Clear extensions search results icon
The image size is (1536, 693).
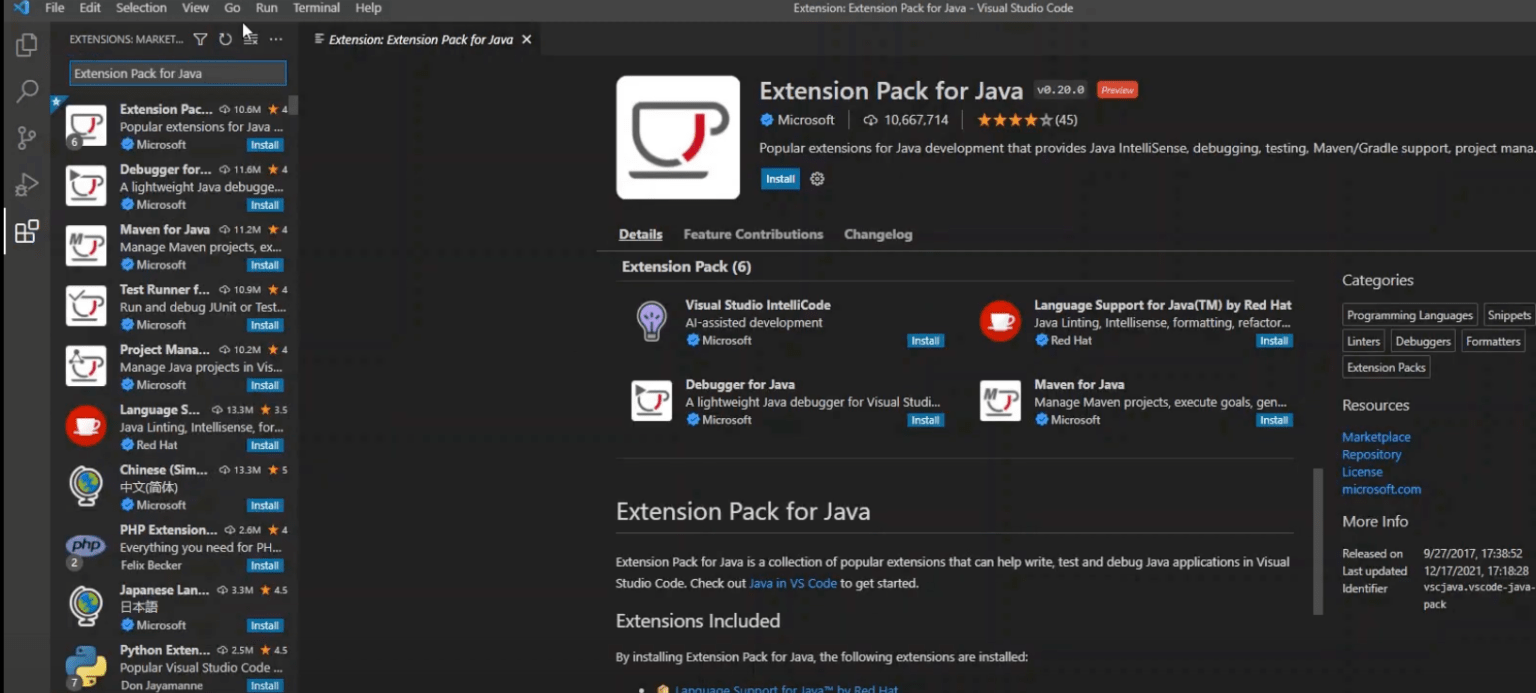click(251, 39)
